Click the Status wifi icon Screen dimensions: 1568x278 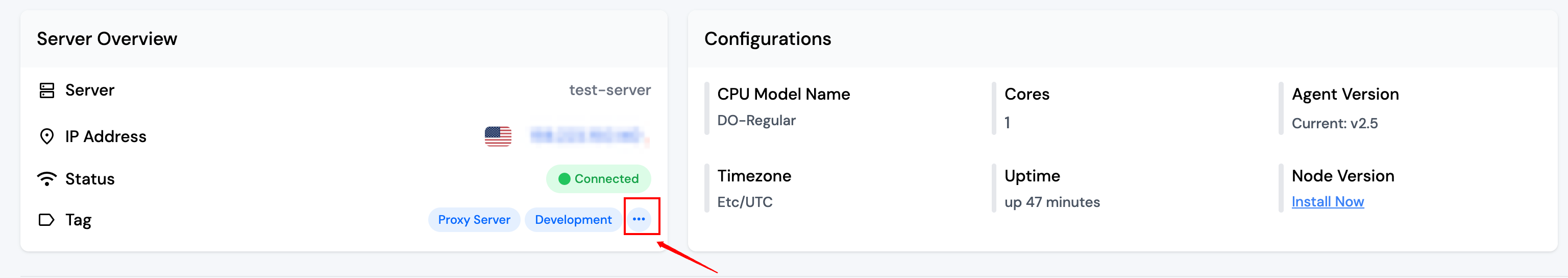coord(47,179)
